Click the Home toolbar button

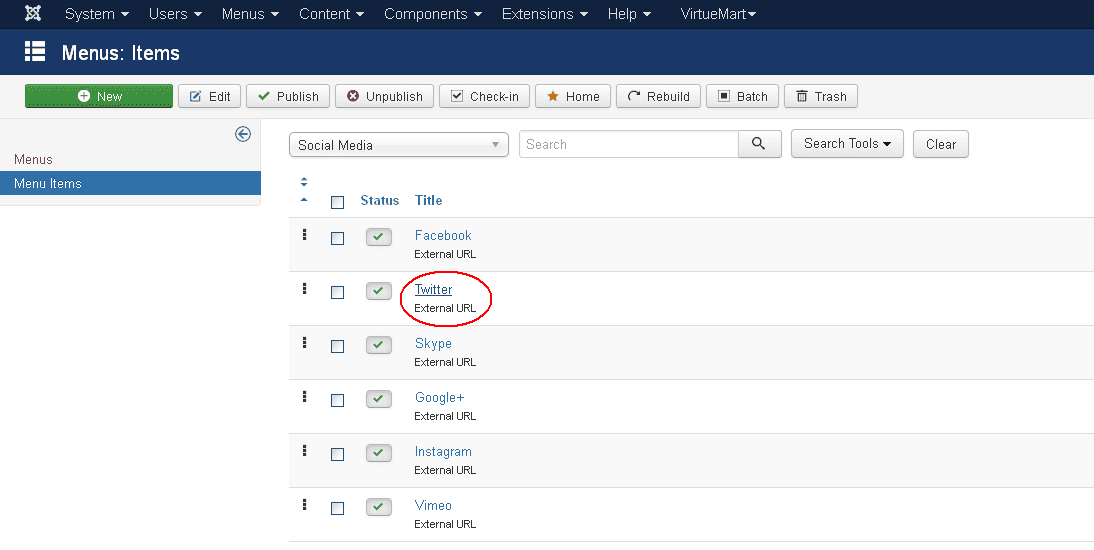(573, 96)
